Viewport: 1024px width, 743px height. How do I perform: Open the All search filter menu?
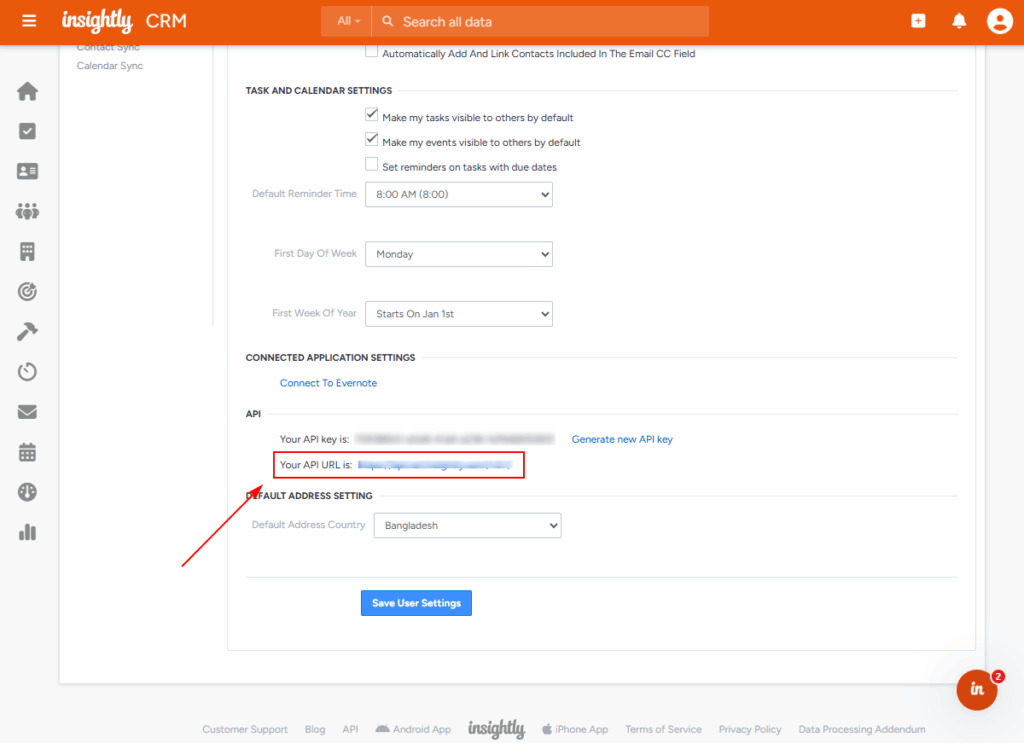pyautogui.click(x=348, y=21)
